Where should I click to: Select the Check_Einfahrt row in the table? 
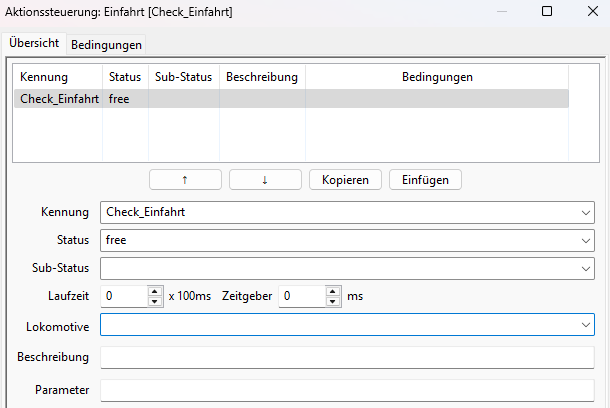point(59,98)
